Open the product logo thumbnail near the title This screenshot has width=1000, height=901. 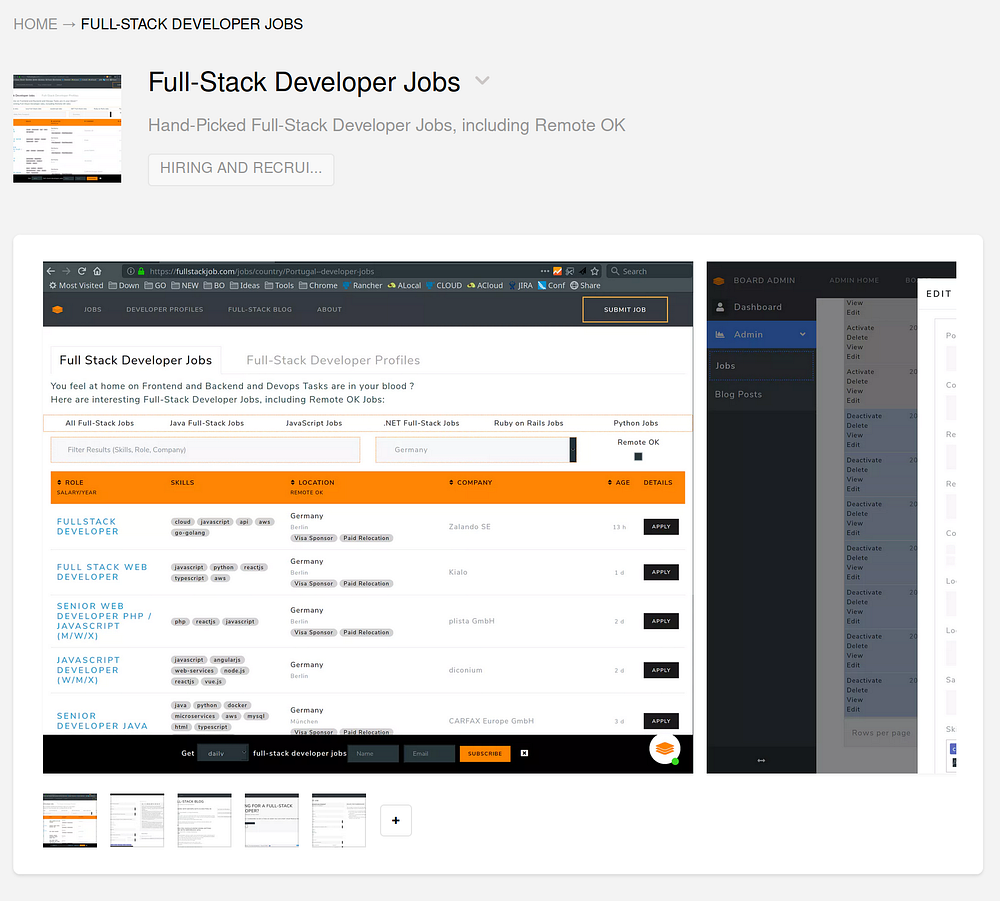coord(67,129)
